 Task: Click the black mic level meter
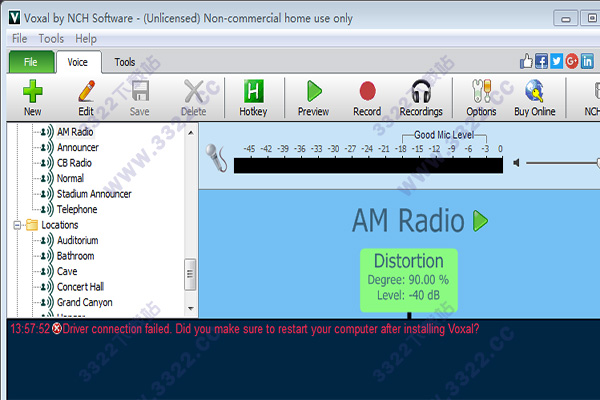tap(368, 165)
